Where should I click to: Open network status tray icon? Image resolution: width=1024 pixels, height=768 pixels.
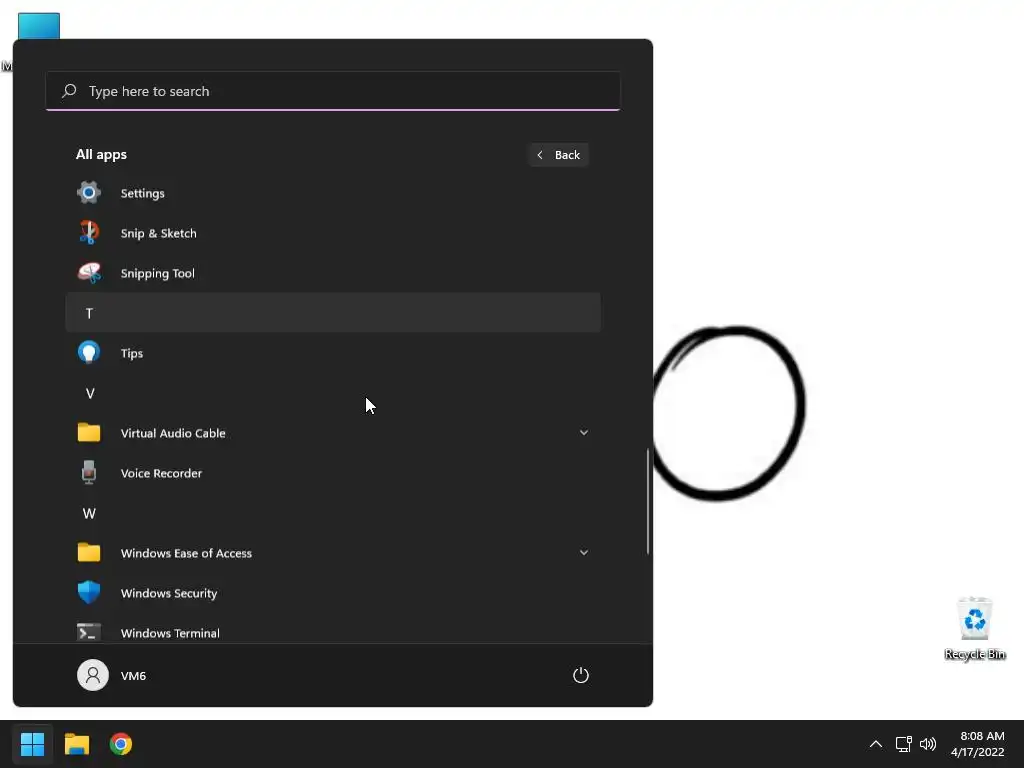903,744
